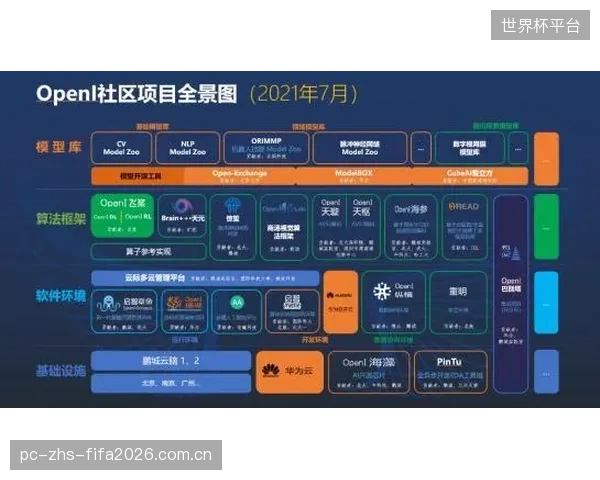Click the green AA circle icon
The width and height of the screenshot is (600, 480).
tap(237, 302)
